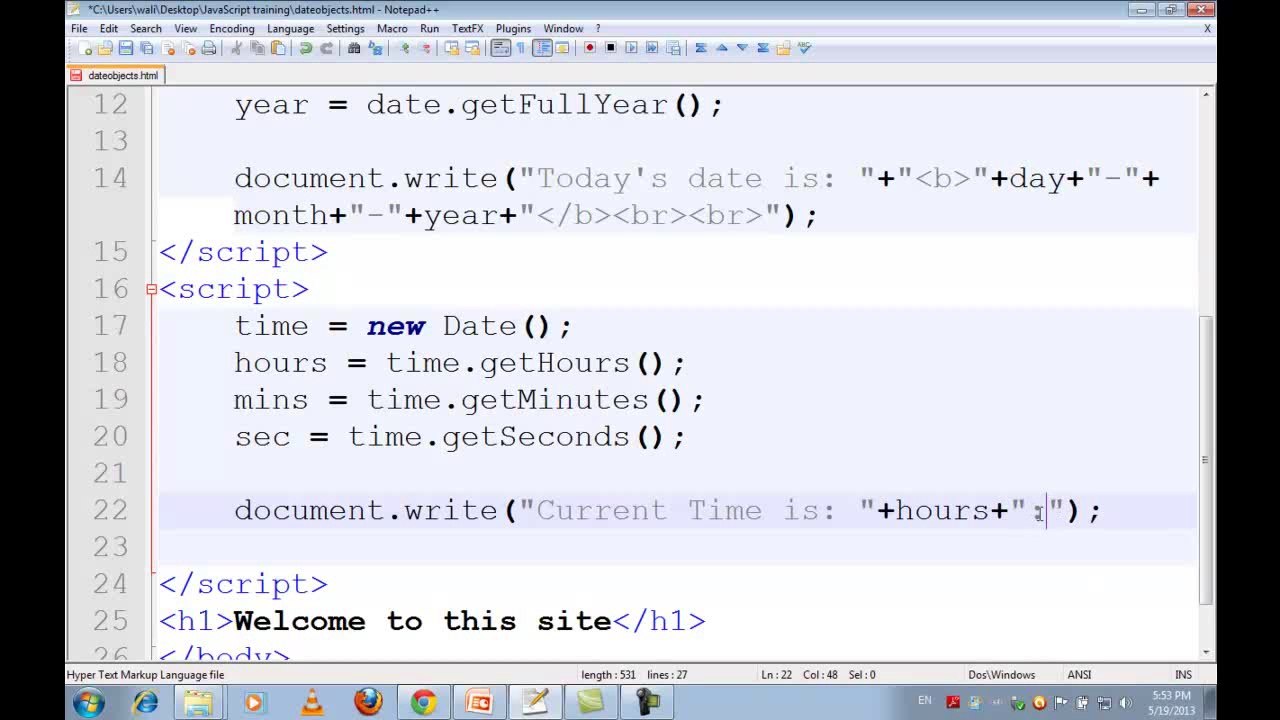Click the Paste toolbar icon
Screen dimensions: 1280x720
278,48
